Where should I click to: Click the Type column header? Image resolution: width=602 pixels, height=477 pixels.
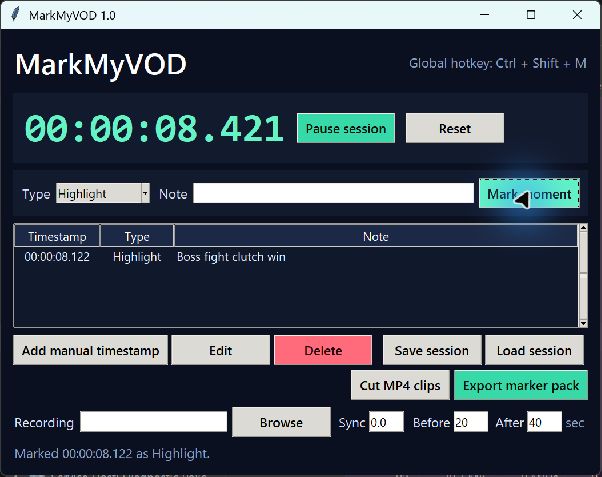pyautogui.click(x=137, y=236)
